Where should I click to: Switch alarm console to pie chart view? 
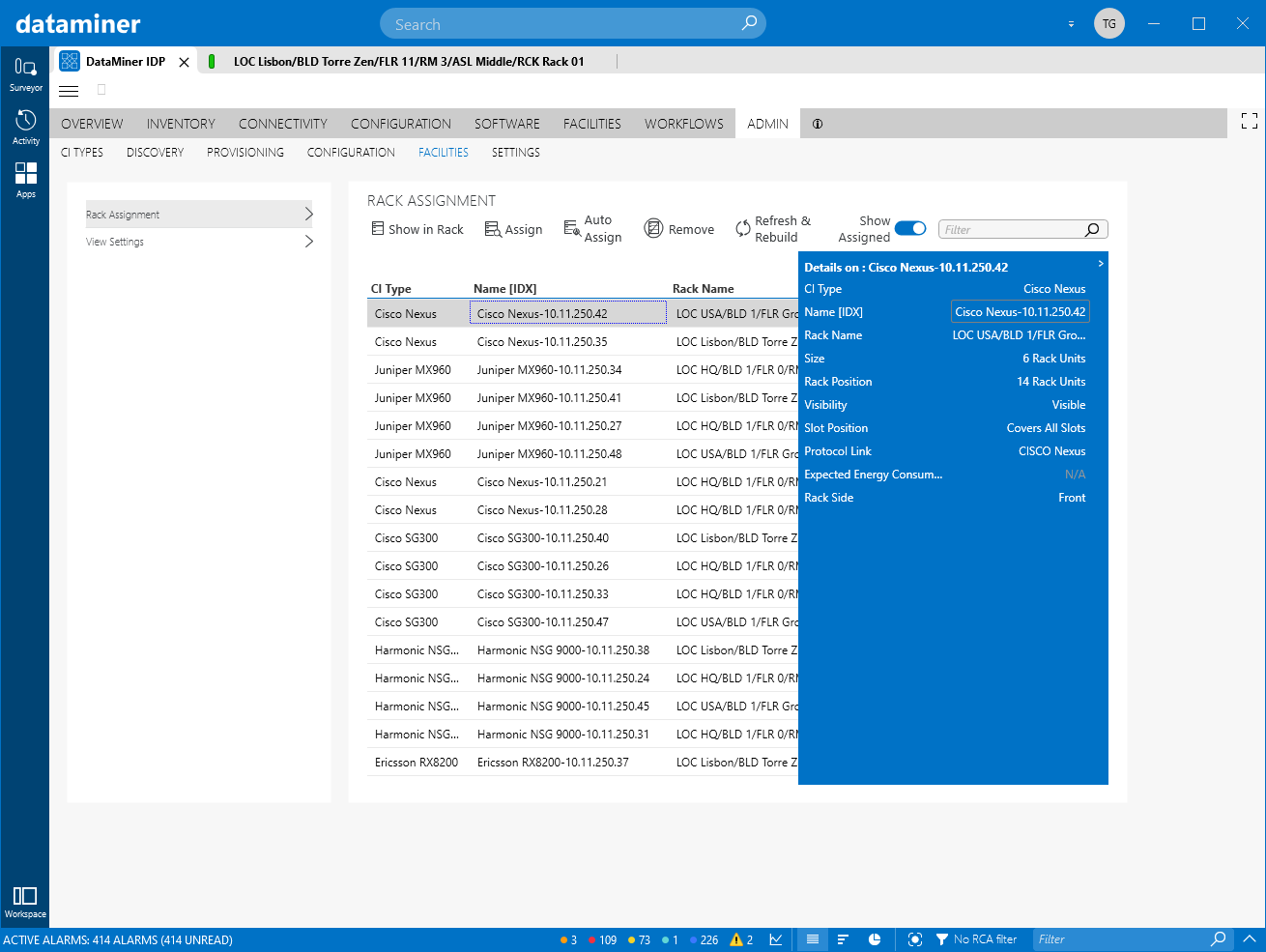coord(875,939)
